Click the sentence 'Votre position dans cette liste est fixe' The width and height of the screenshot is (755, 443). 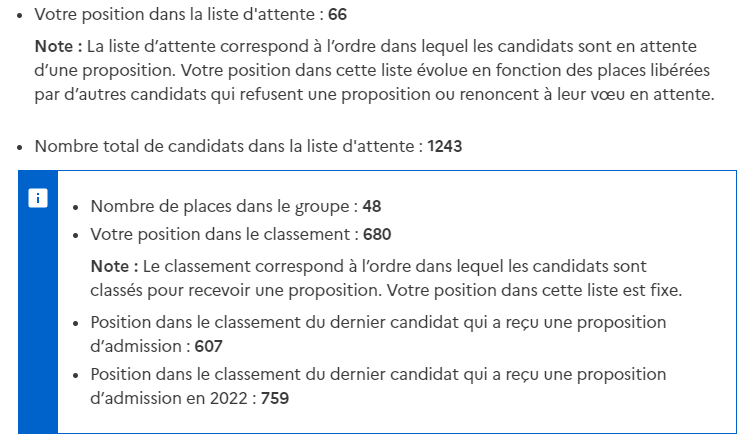point(534,290)
